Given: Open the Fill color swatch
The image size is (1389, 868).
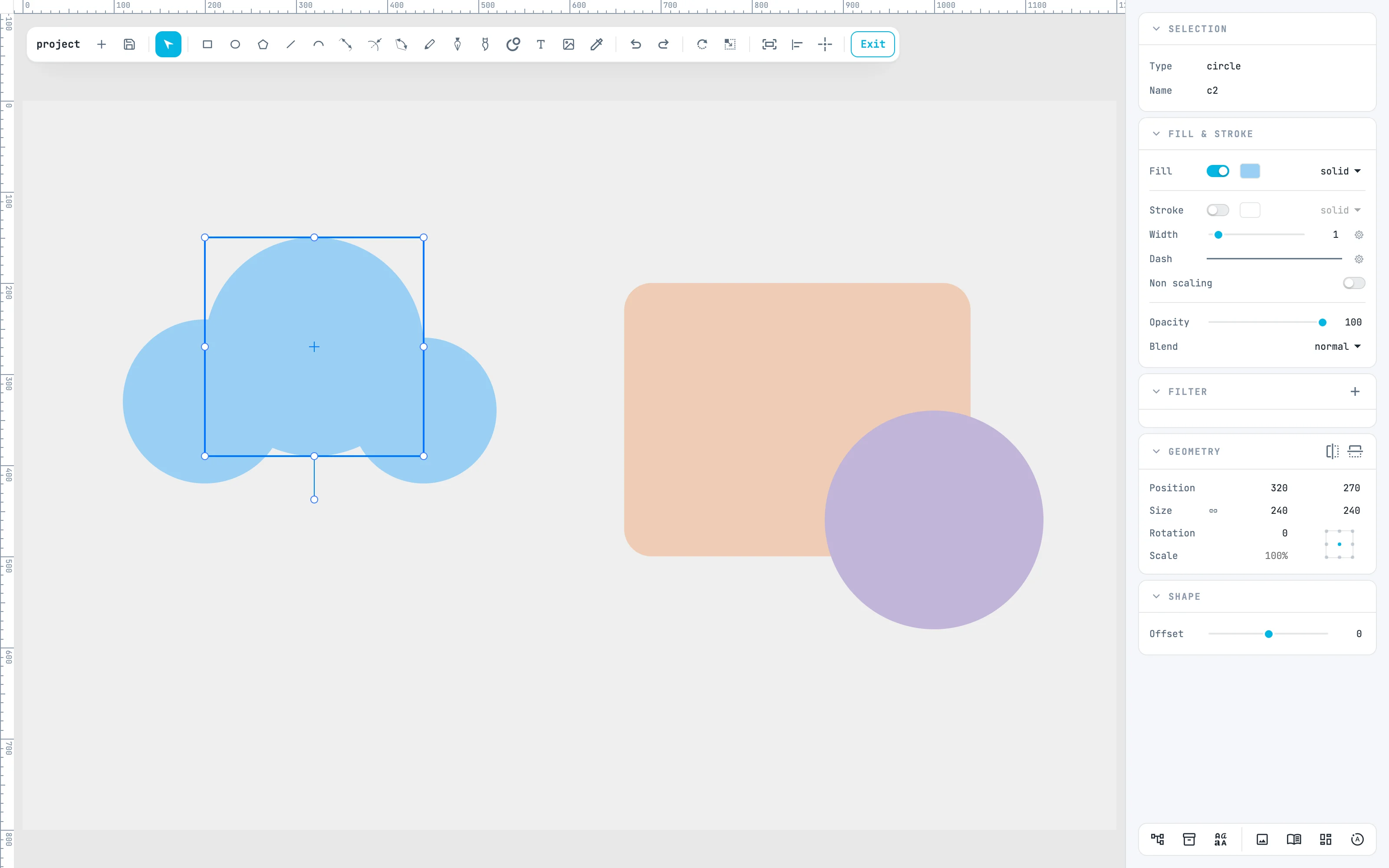Looking at the screenshot, I should [1250, 171].
